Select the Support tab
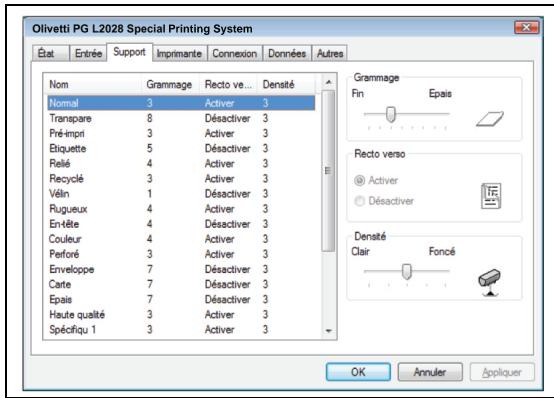Image resolution: width=554 pixels, height=398 pixels. (x=130, y=52)
